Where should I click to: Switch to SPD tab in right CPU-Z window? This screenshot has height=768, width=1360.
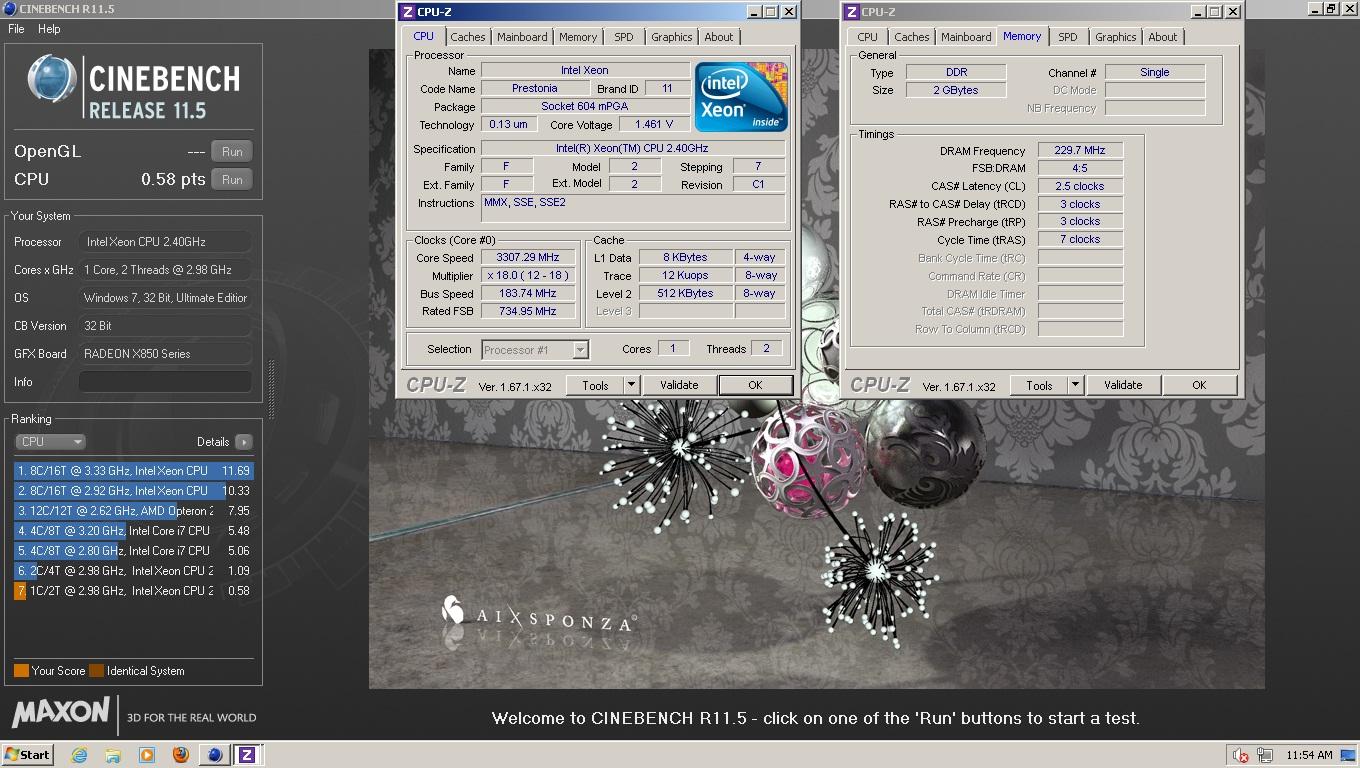coord(1068,37)
